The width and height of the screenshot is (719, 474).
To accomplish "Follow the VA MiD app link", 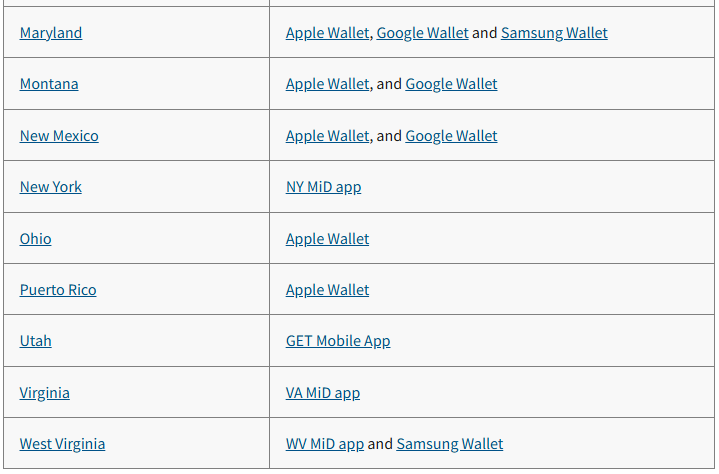I will click(323, 393).
